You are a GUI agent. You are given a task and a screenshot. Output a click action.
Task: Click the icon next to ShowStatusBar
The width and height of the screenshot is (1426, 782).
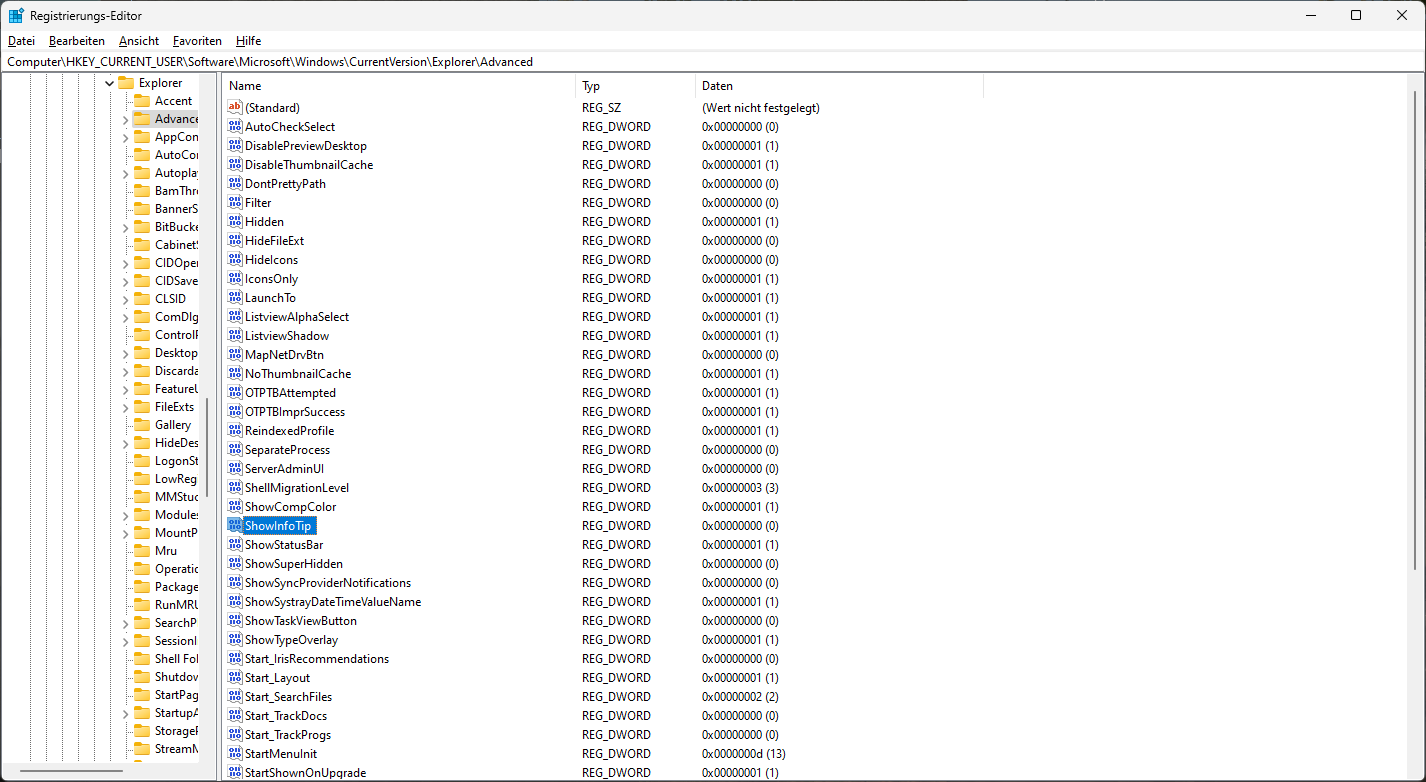pyautogui.click(x=235, y=544)
